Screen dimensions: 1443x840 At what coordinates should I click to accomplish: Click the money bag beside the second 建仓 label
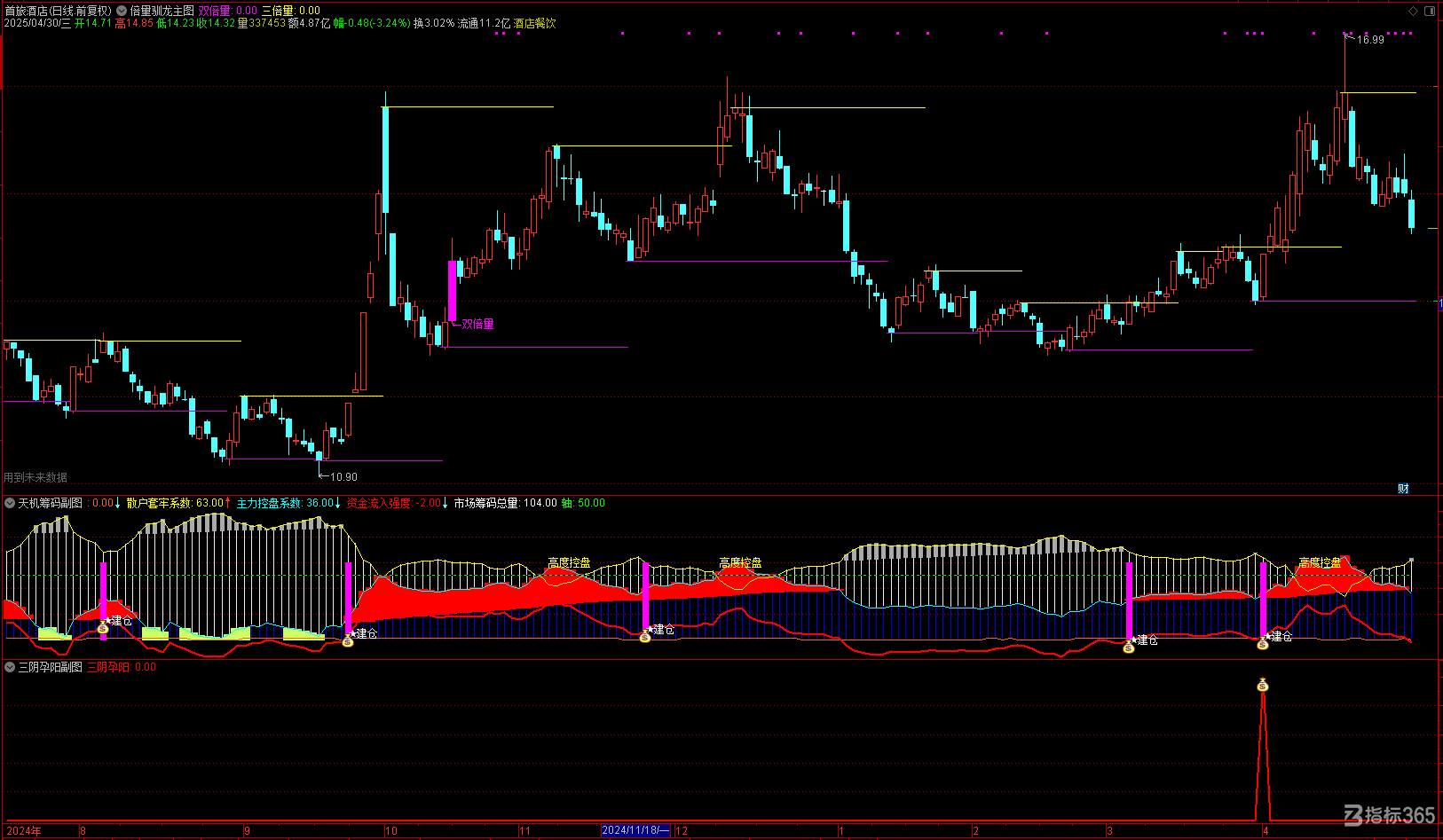click(x=348, y=640)
